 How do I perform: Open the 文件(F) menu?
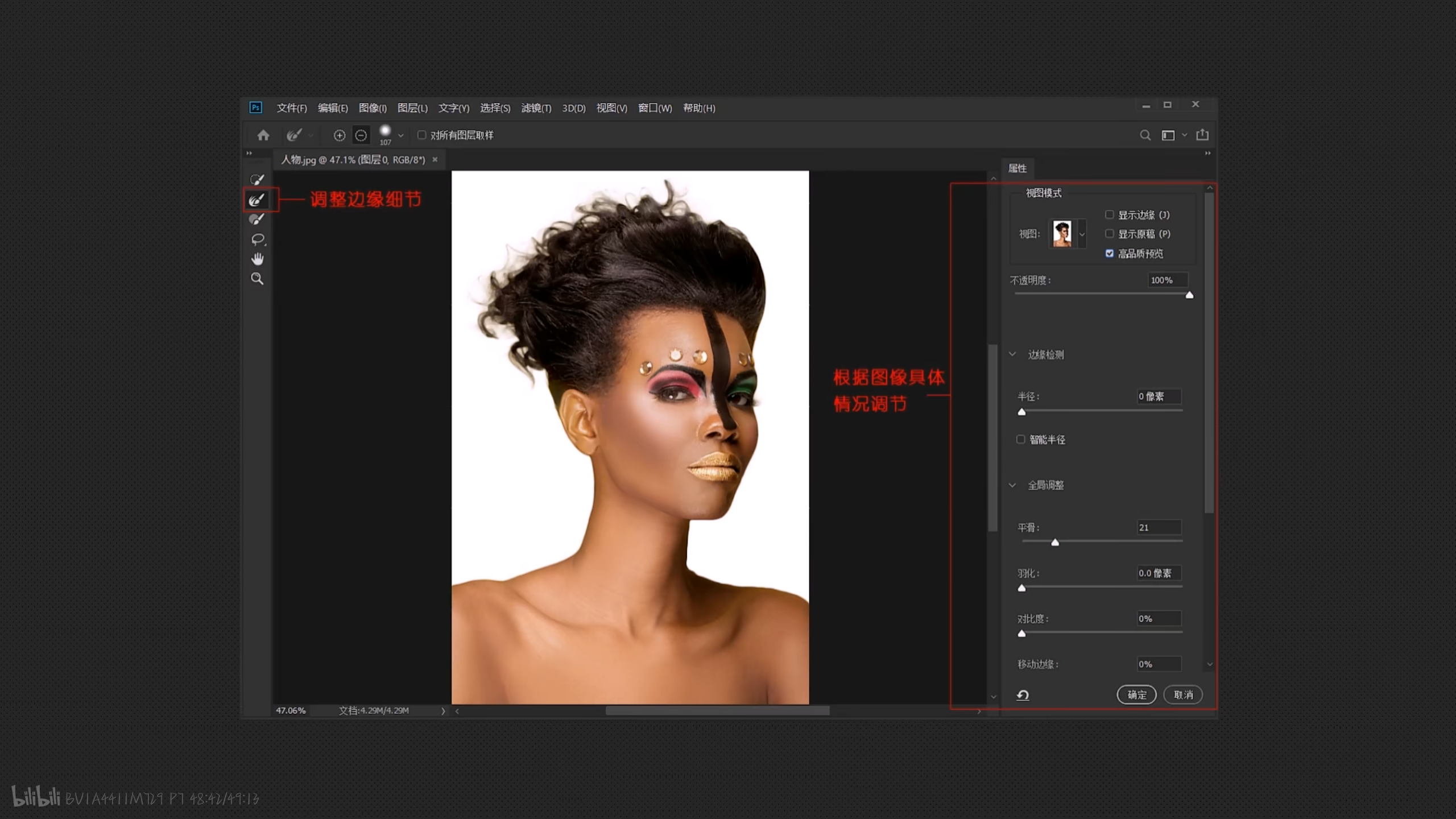tap(292, 108)
